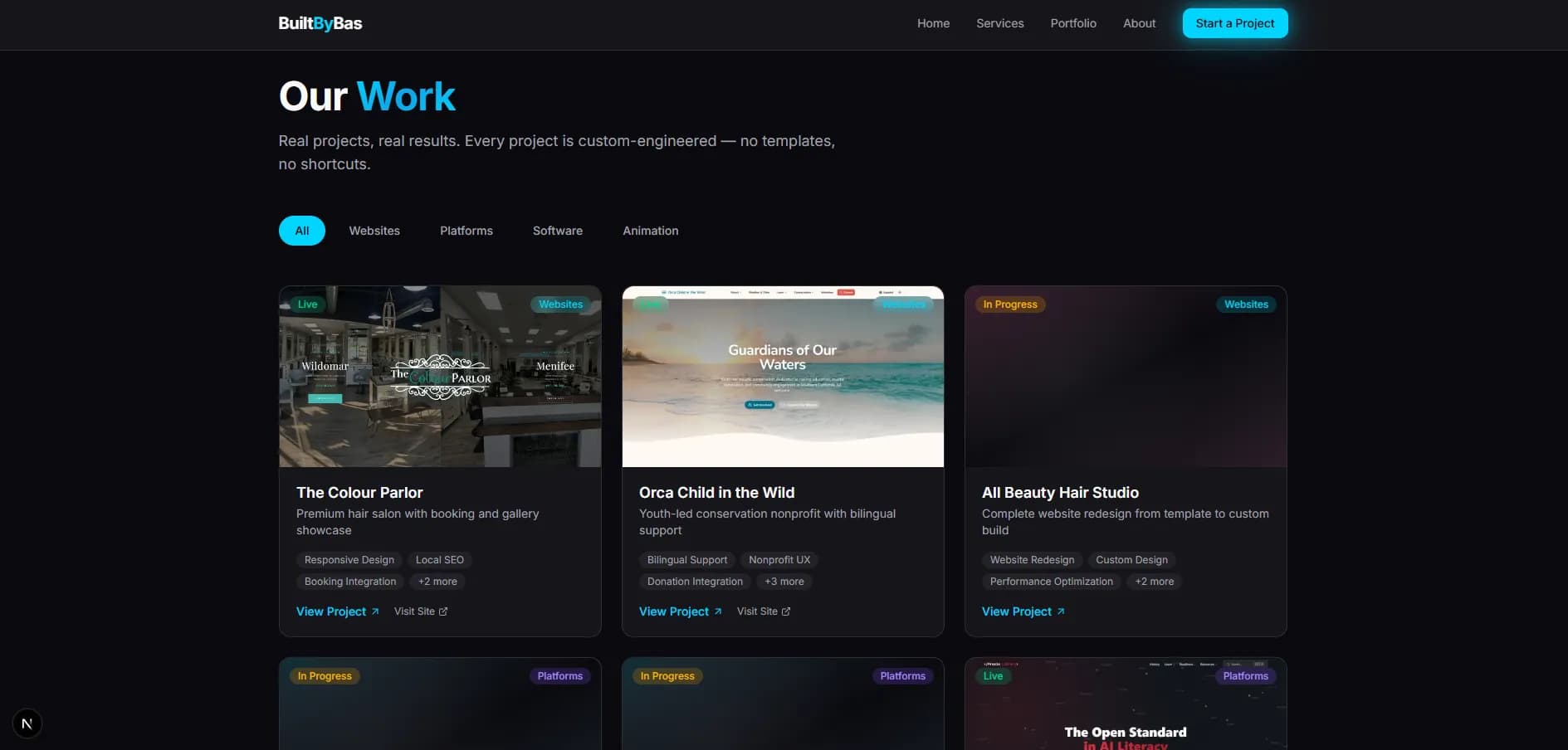Expand '+3 more' tags on Orca Child
The width and height of the screenshot is (1568, 750).
[784, 582]
